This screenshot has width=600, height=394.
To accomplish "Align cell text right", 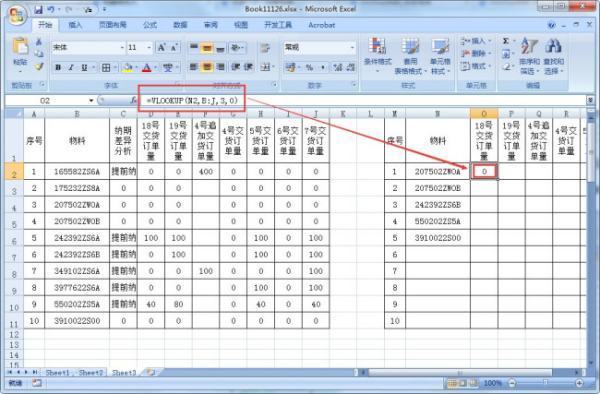I will pyautogui.click(x=220, y=67).
